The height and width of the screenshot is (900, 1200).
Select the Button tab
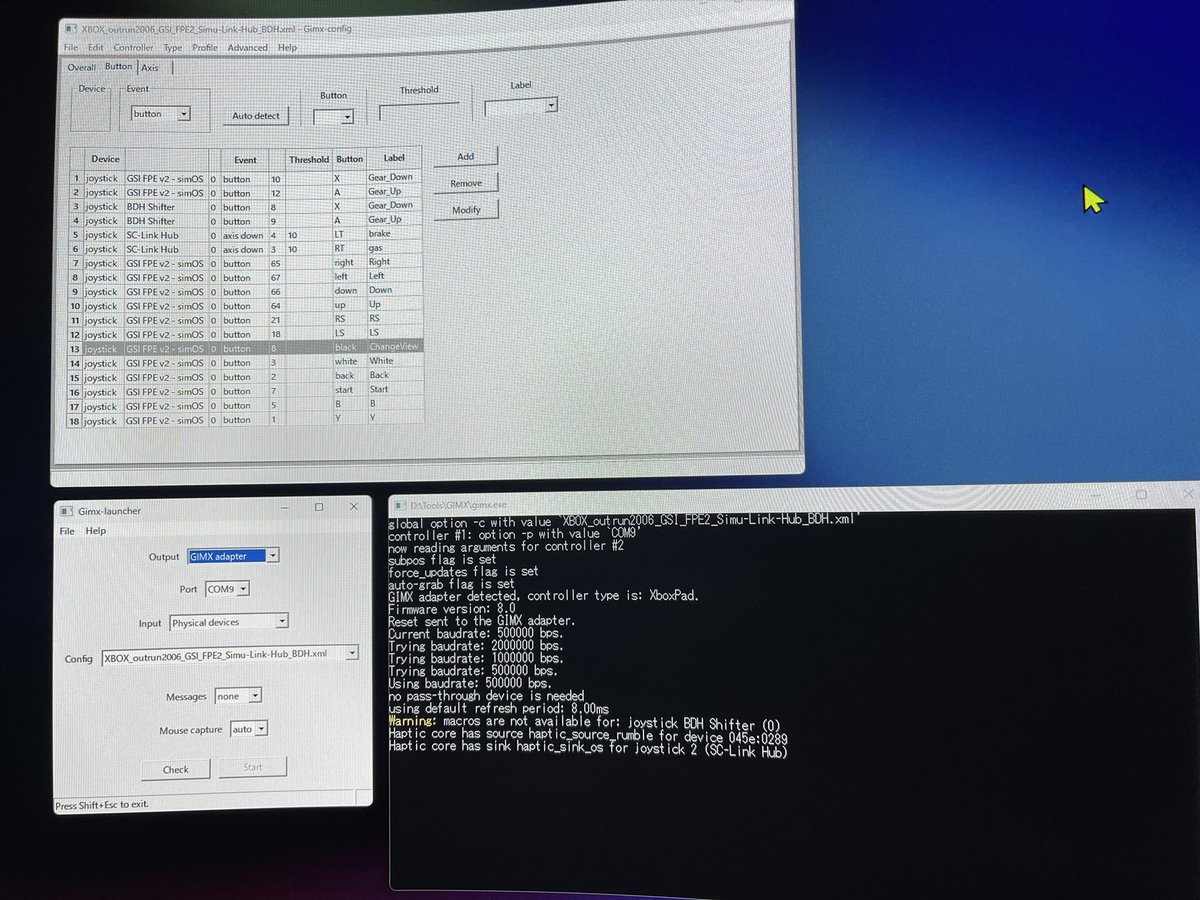point(118,67)
